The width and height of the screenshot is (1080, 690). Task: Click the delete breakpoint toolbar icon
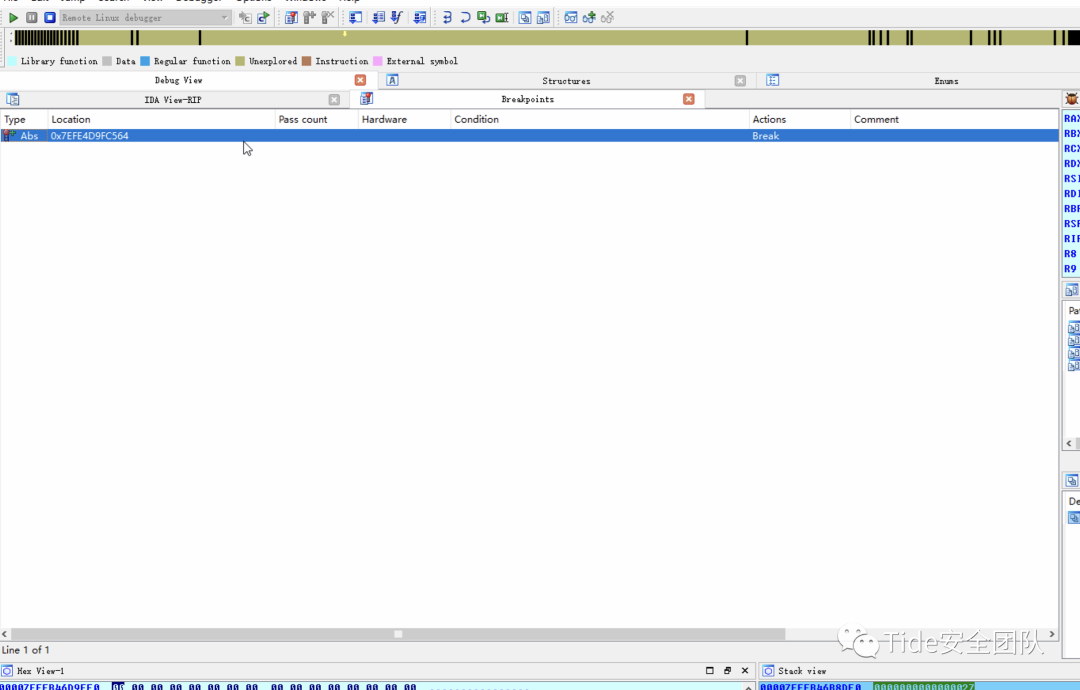click(x=328, y=18)
